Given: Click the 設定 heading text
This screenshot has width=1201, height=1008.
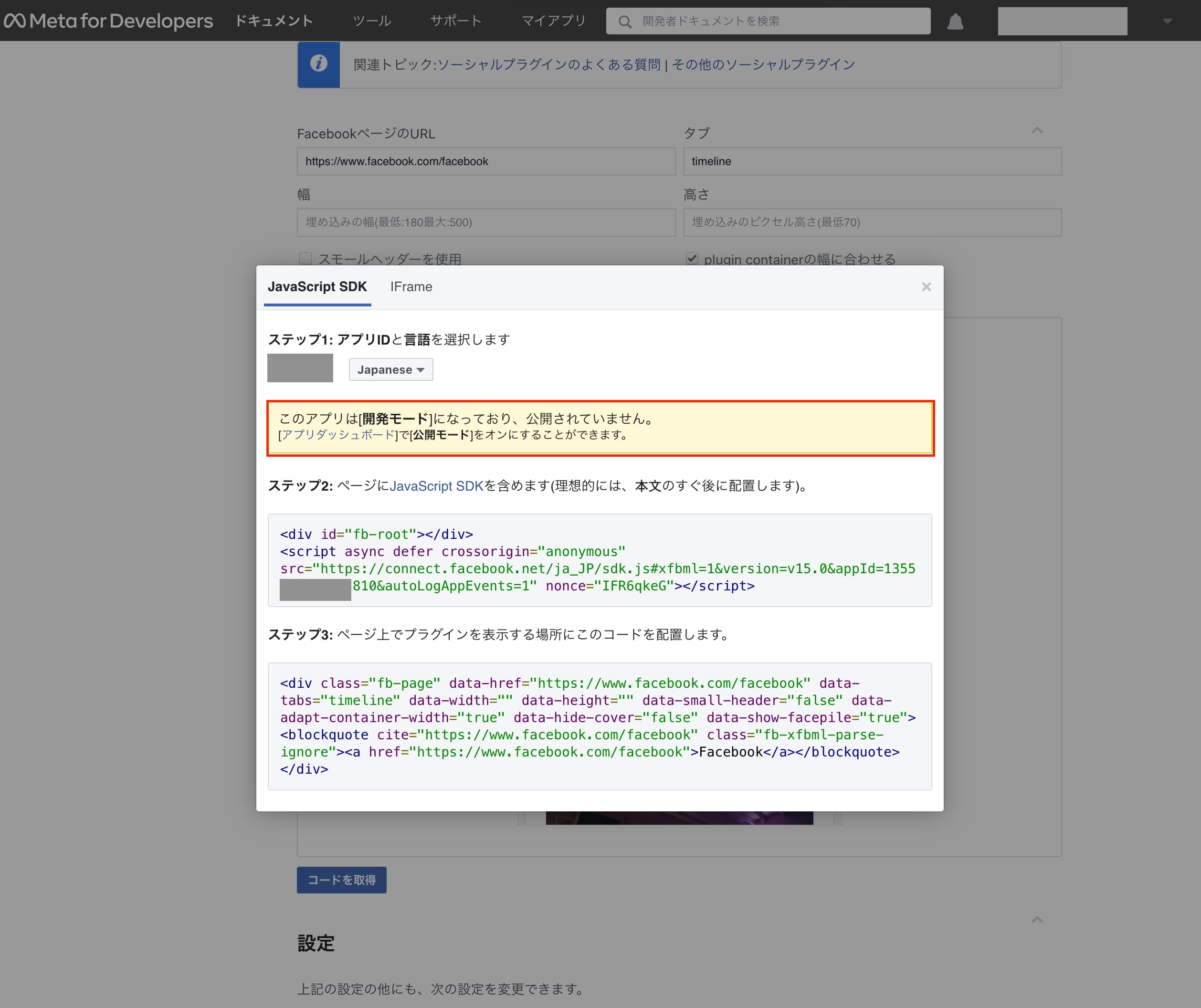Looking at the screenshot, I should click(x=316, y=944).
